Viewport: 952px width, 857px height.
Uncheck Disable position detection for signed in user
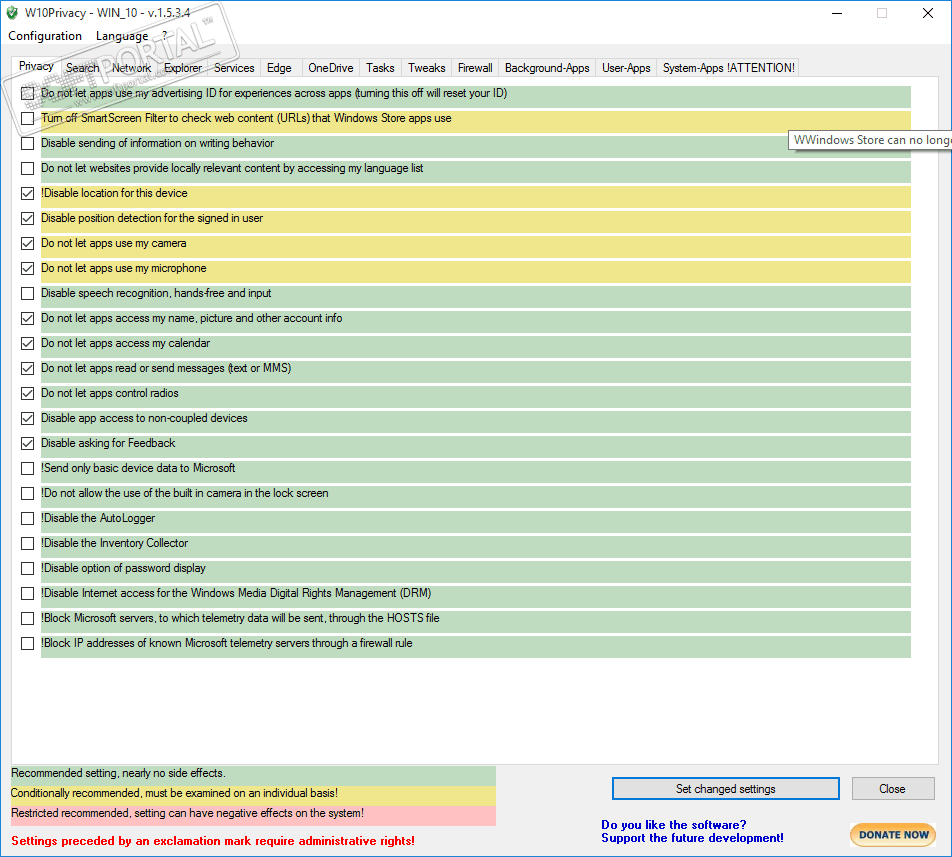[x=27, y=218]
